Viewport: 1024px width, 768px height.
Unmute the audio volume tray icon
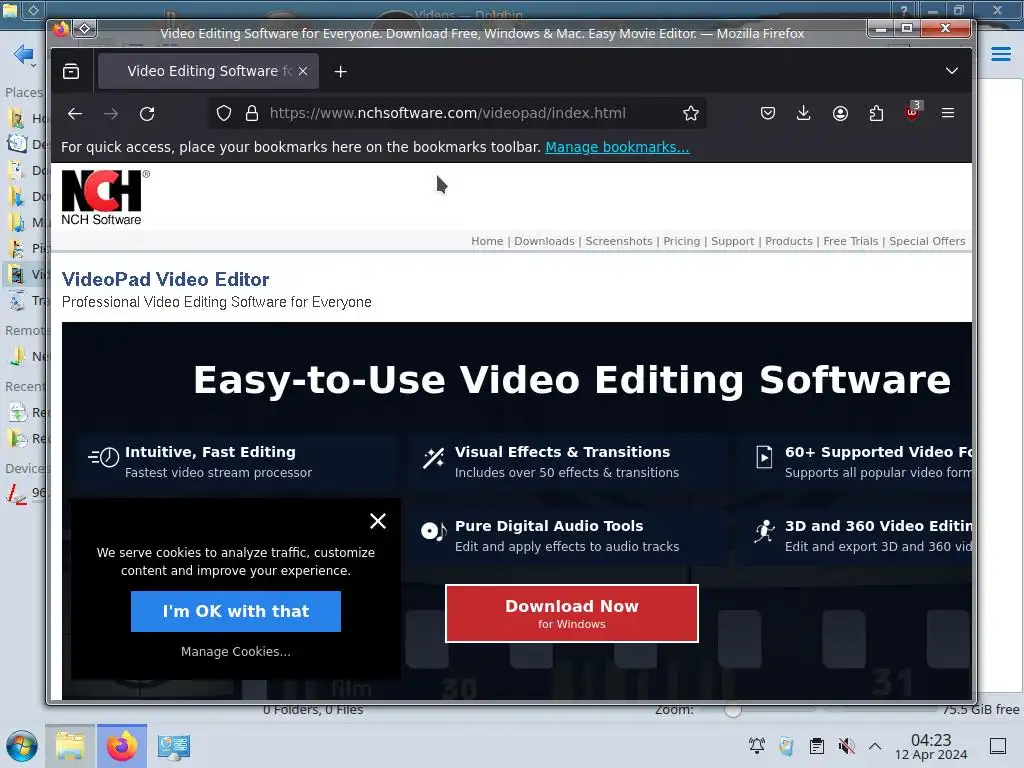click(x=846, y=746)
